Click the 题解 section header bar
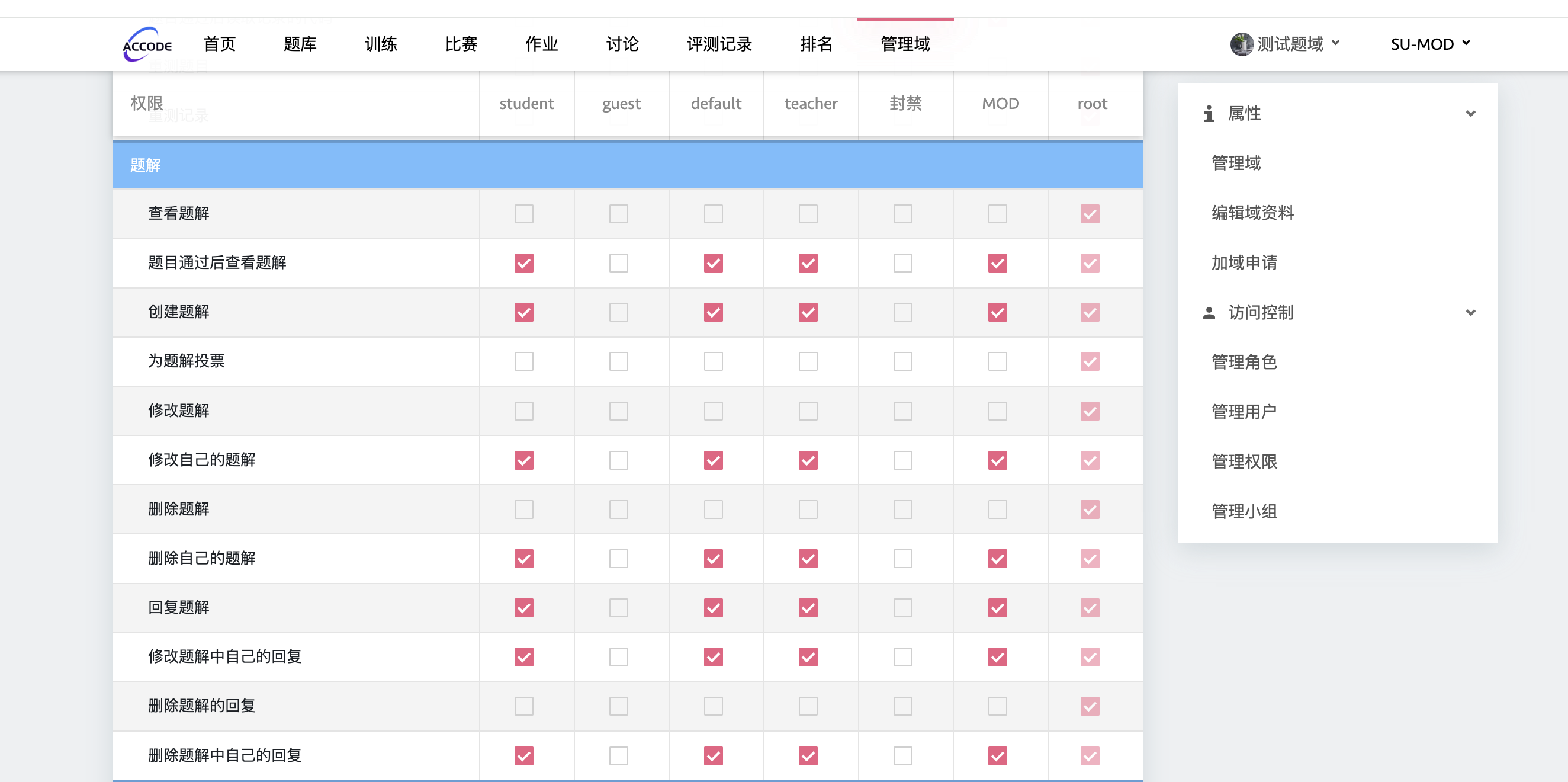The height and width of the screenshot is (782, 1568). point(627,165)
